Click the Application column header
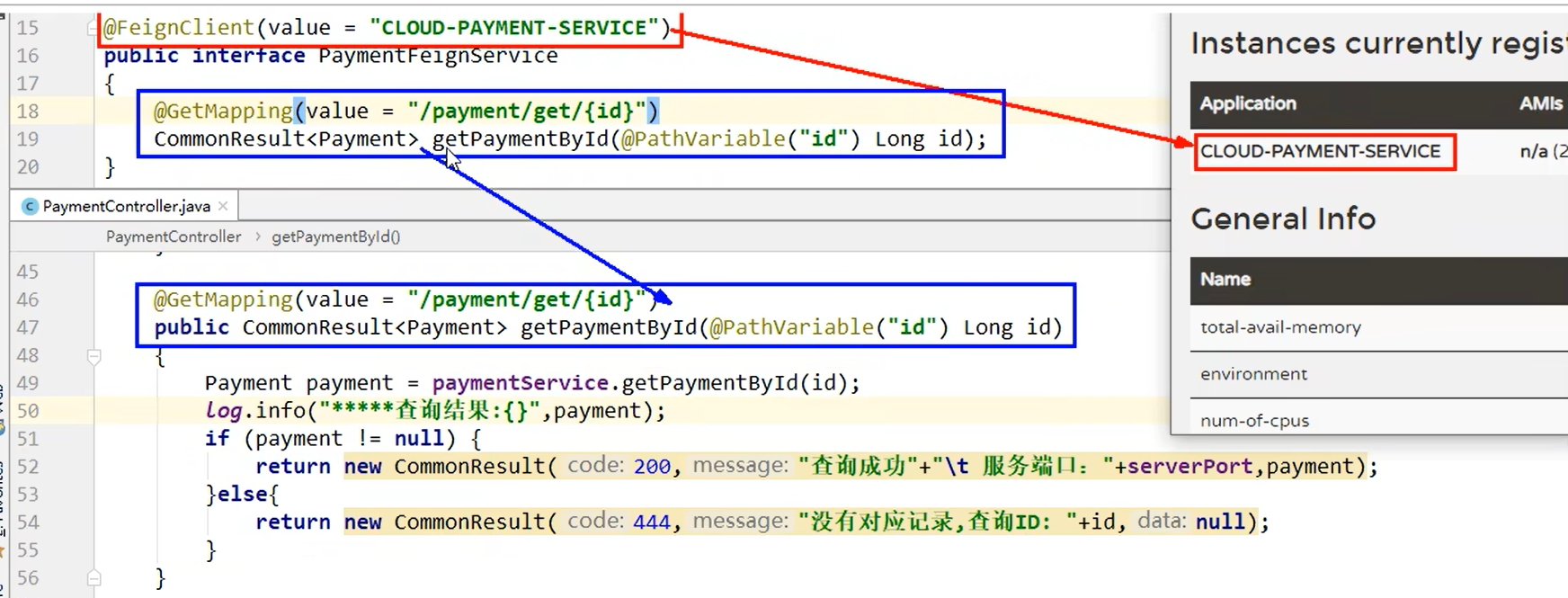This screenshot has width=1568, height=598. (1248, 104)
